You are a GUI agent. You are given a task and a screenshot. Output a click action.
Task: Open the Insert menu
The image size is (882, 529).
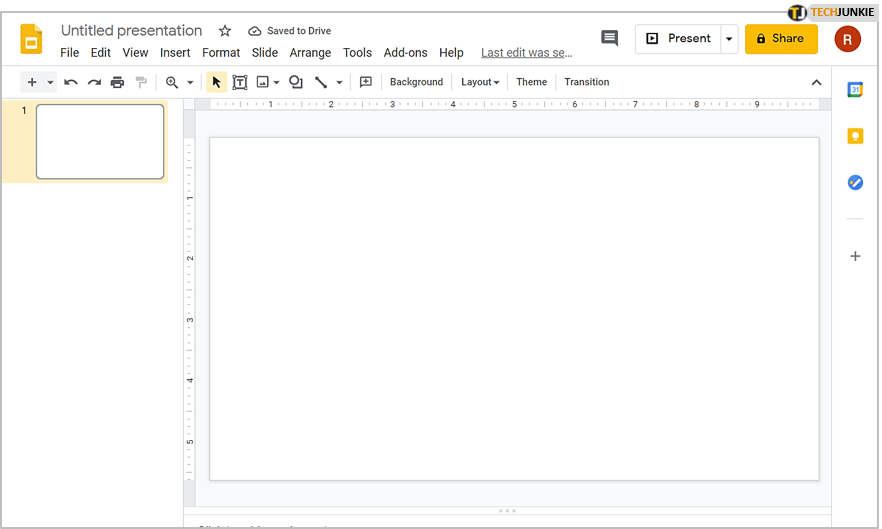coord(175,53)
